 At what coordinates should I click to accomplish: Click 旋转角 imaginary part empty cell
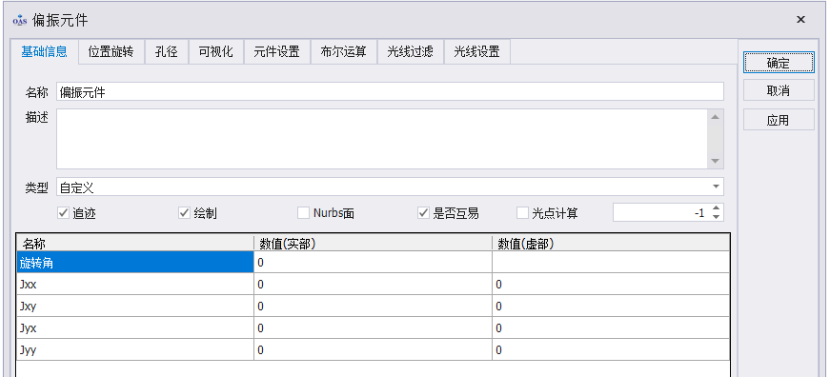coord(611,262)
